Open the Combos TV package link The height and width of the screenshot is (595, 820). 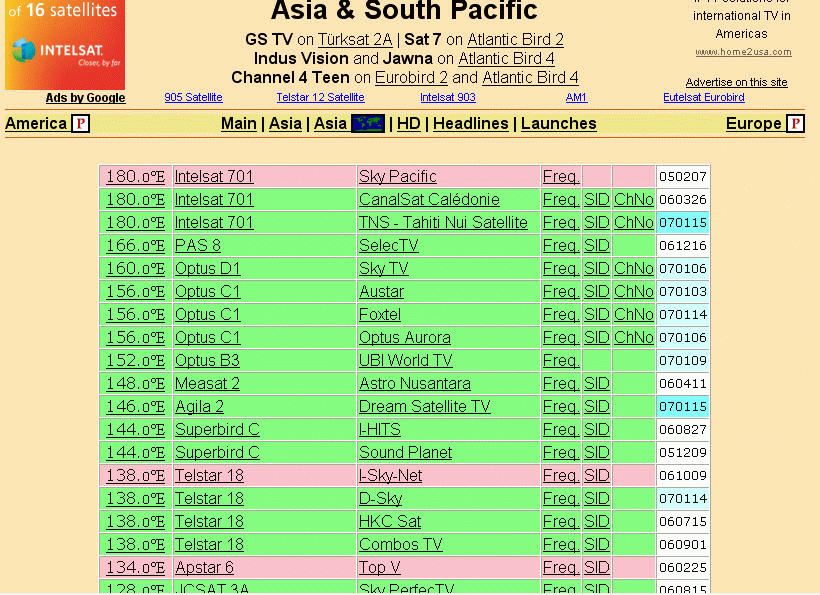tap(401, 545)
